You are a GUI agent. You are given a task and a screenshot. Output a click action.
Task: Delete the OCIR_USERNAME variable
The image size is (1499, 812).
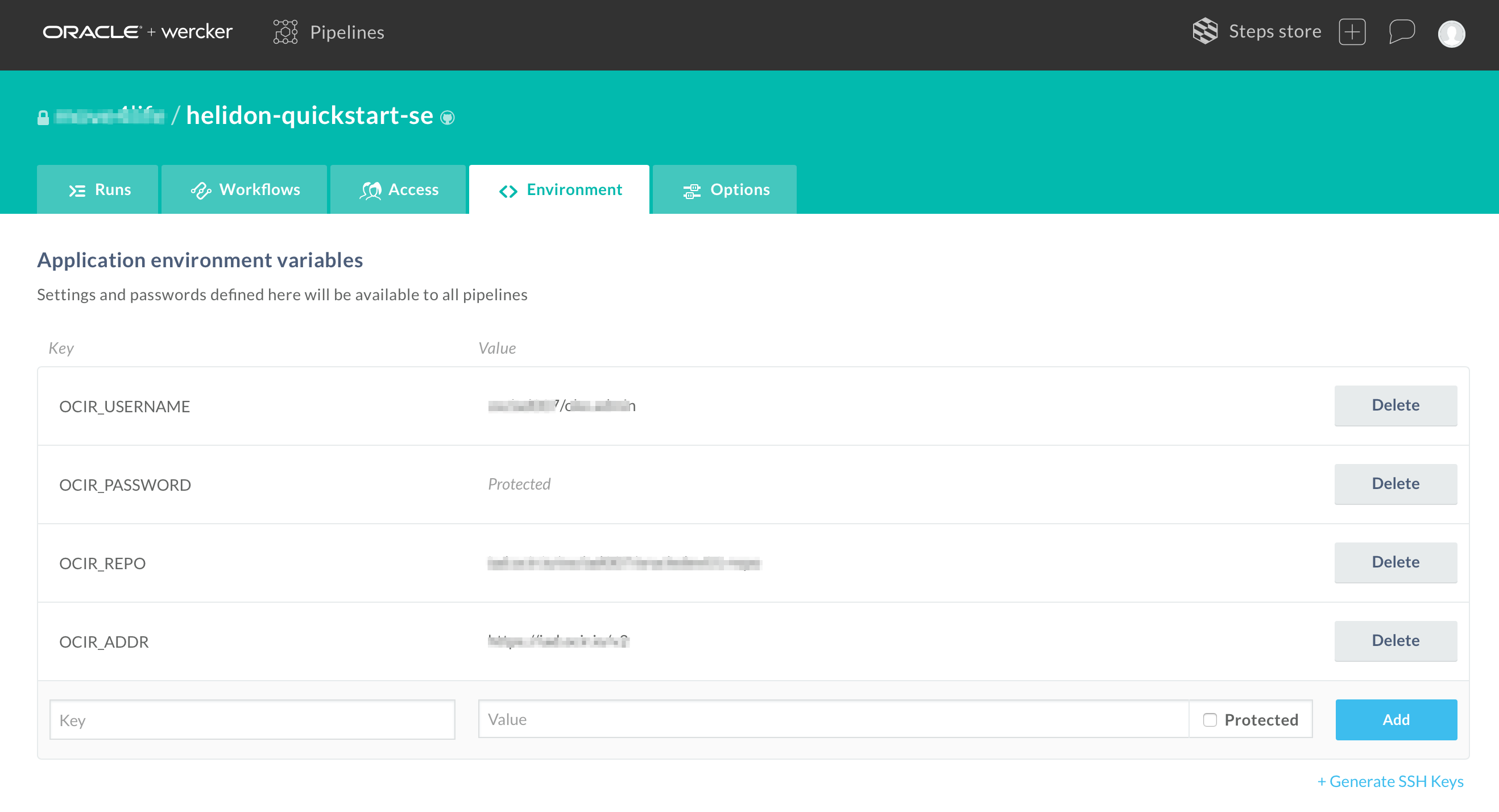point(1395,405)
